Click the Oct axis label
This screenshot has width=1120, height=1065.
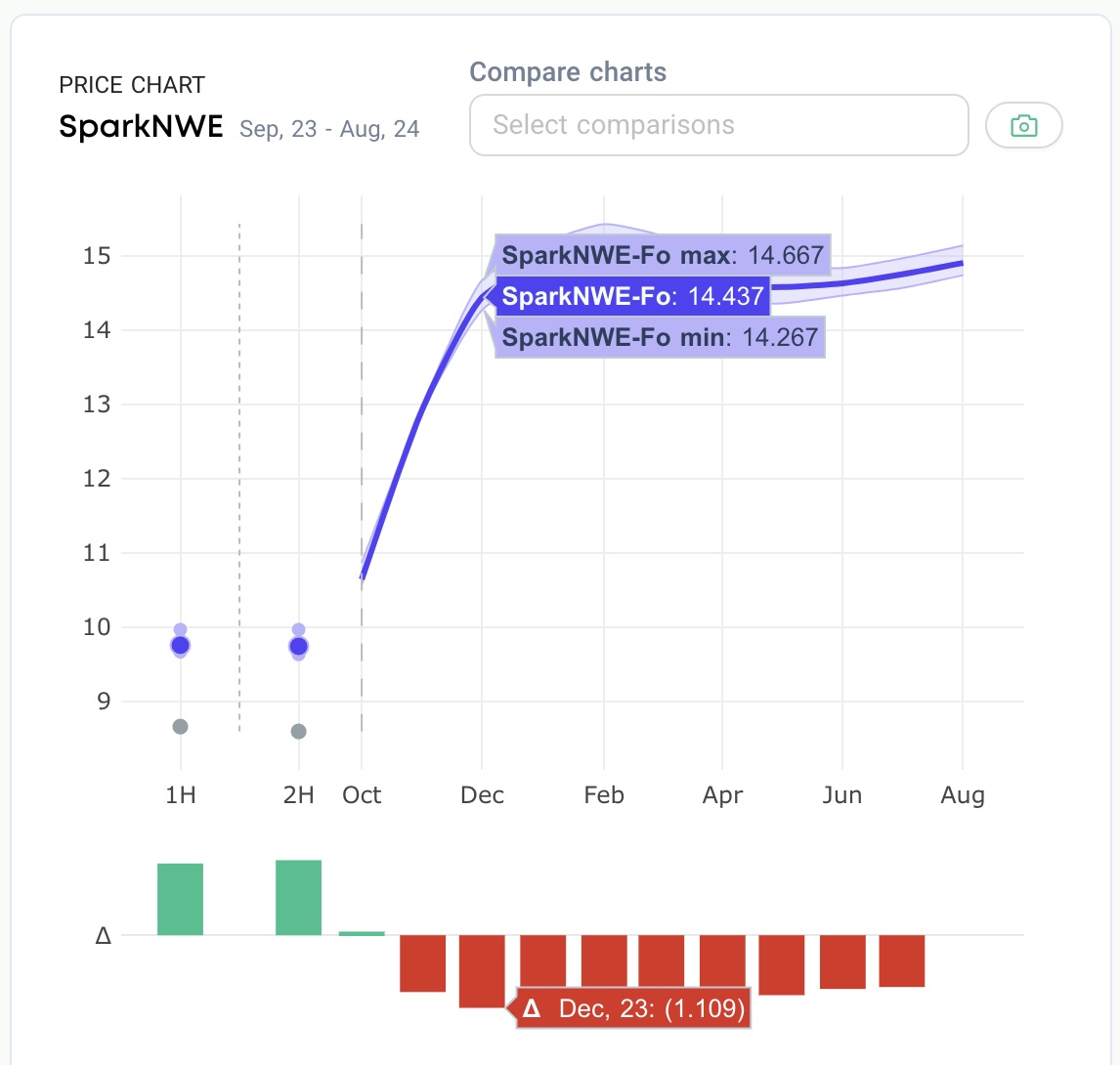pos(362,795)
